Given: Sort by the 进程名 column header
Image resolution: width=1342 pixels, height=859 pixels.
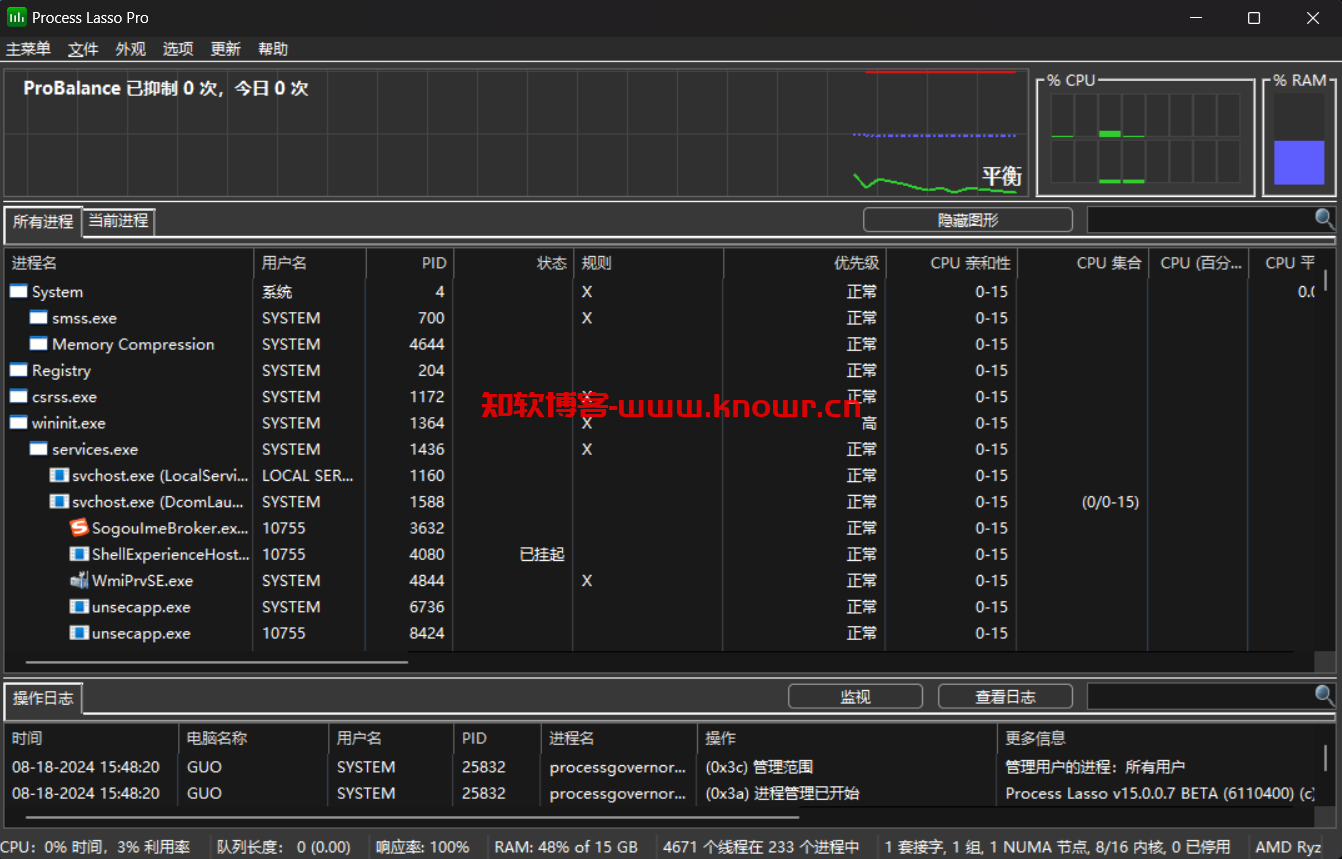Looking at the screenshot, I should [x=129, y=263].
